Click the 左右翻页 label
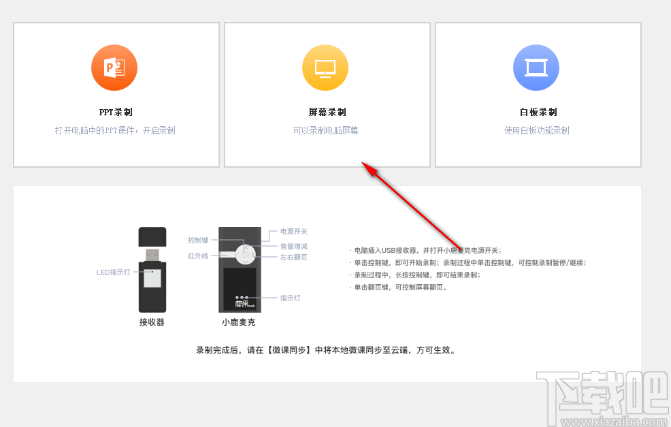671x427 pixels. pyautogui.click(x=294, y=257)
